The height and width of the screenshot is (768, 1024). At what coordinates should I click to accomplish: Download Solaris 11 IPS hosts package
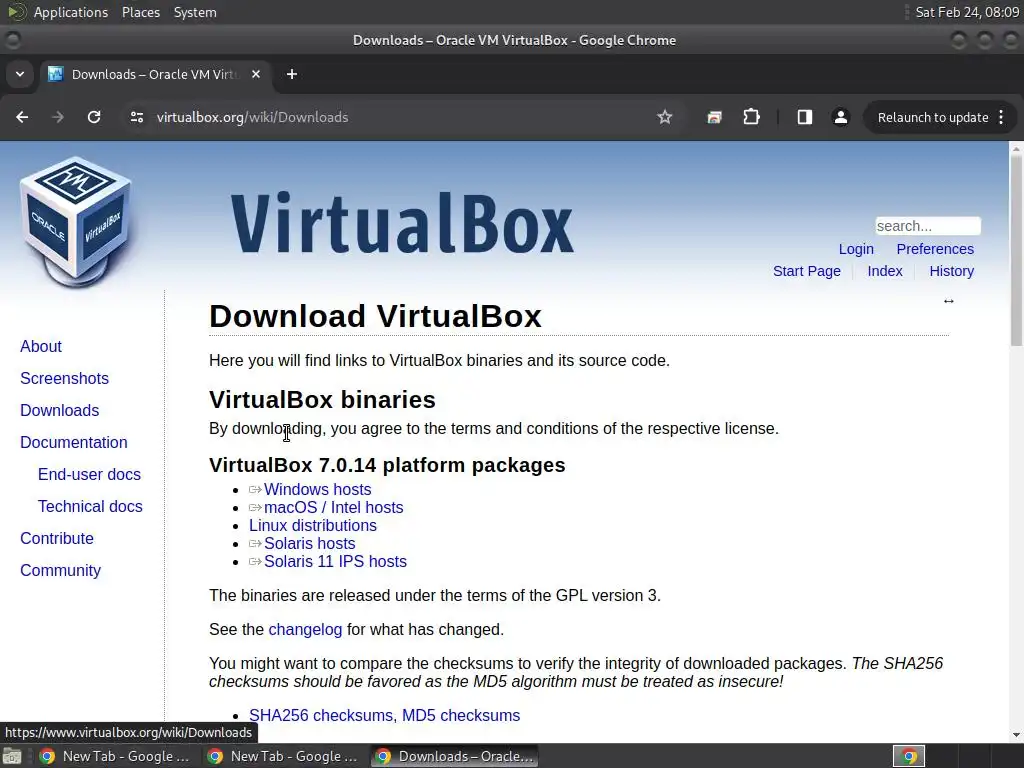click(x=334, y=562)
